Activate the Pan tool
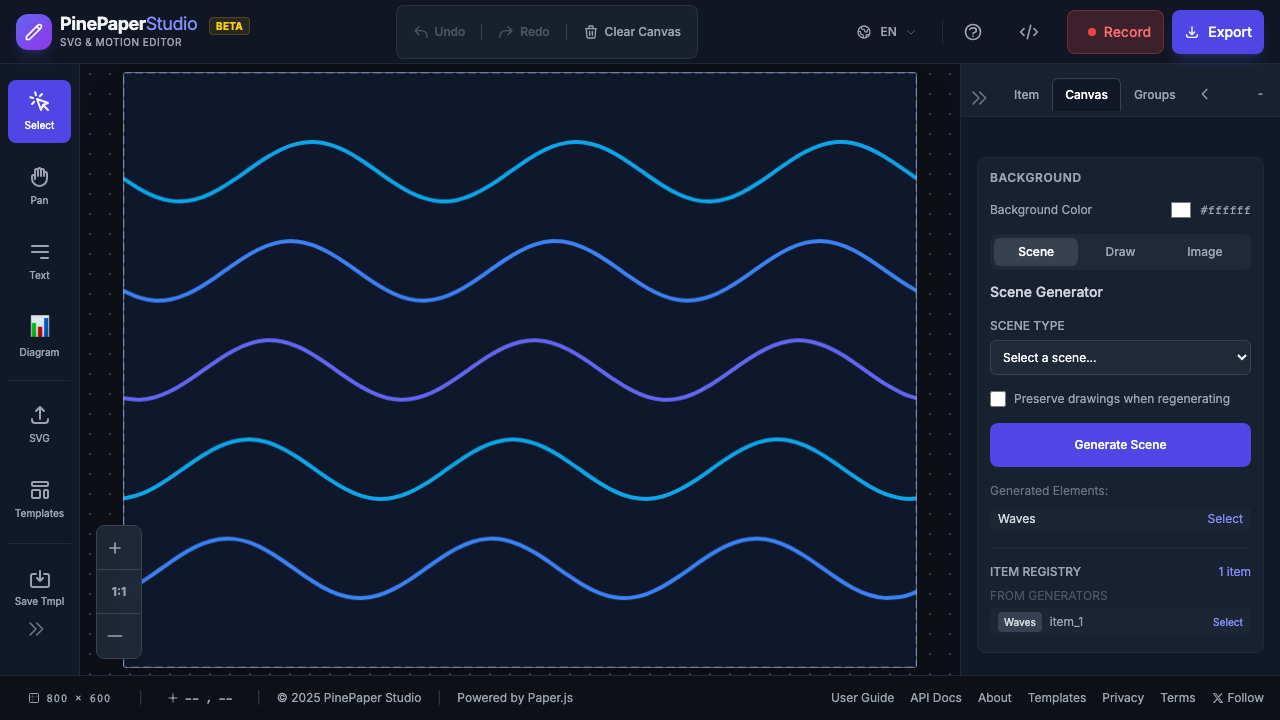This screenshot has width=1280, height=720. coord(39,184)
